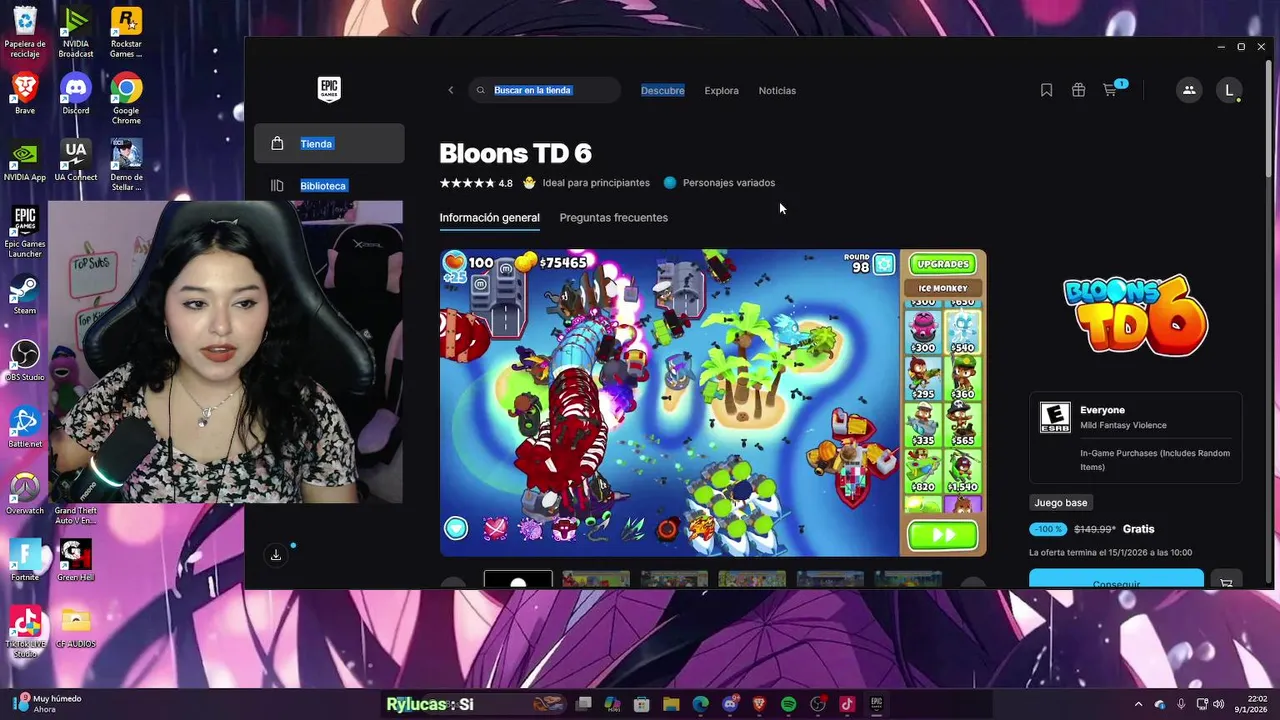This screenshot has height=720, width=1280.
Task: Open Discord desktop shortcut
Action: pos(76,94)
